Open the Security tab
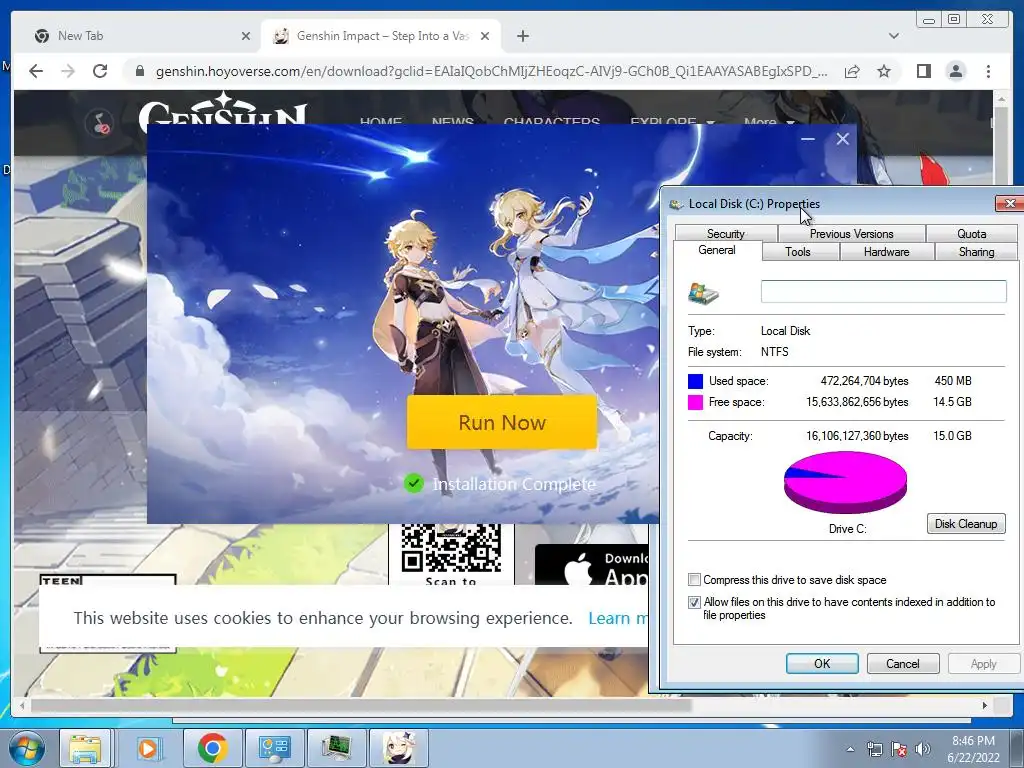Screen dimensions: 1024x768 726,233
